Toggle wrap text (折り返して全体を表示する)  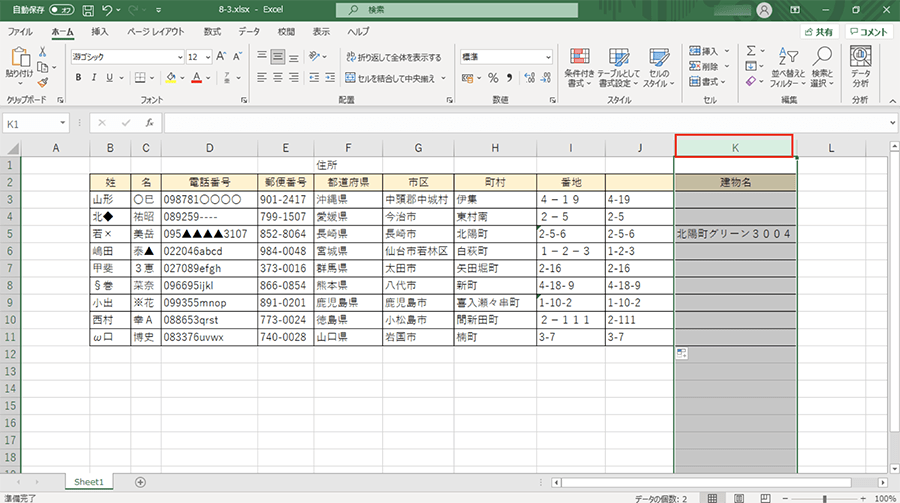pyautogui.click(x=393, y=57)
